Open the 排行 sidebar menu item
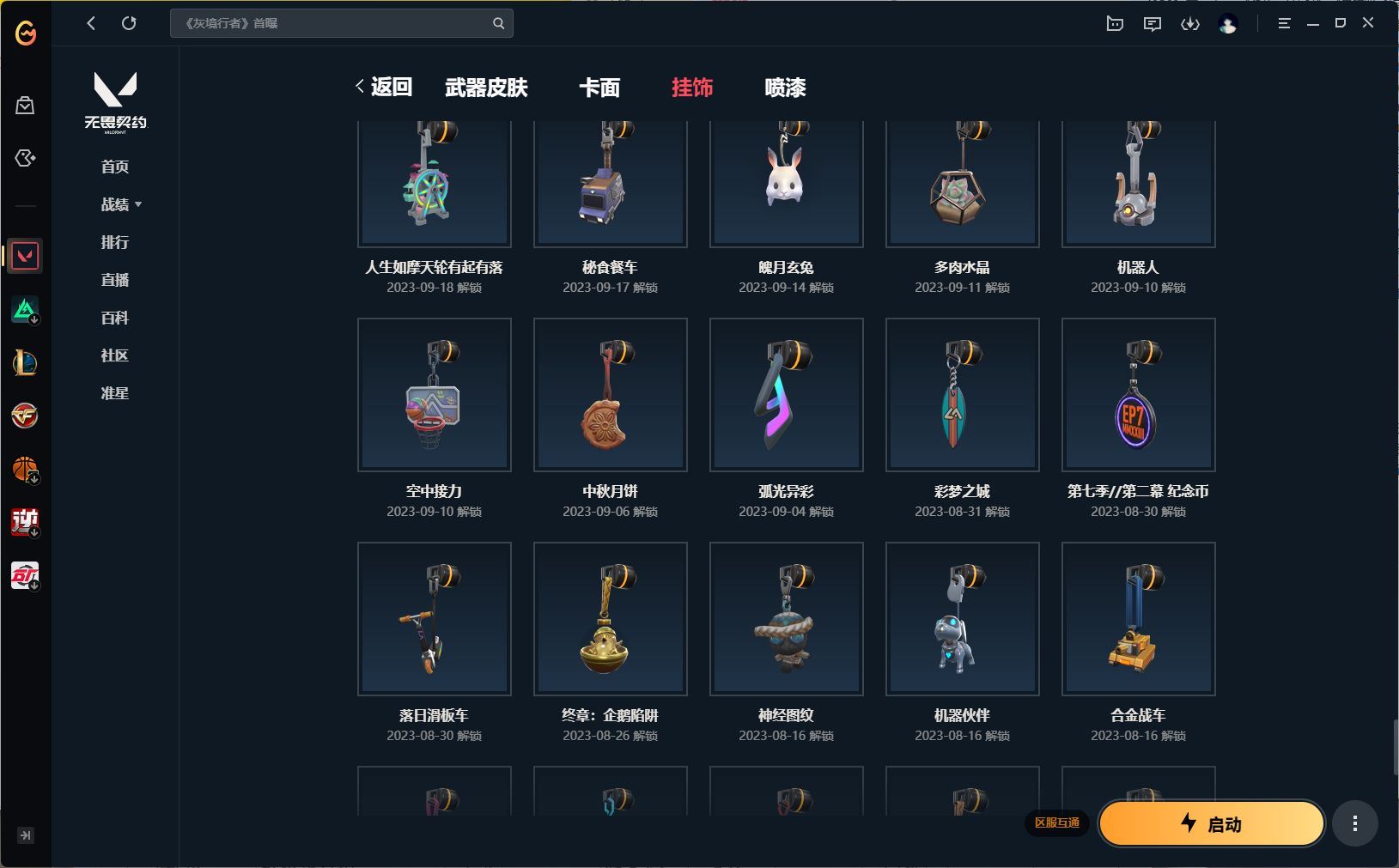 [115, 242]
